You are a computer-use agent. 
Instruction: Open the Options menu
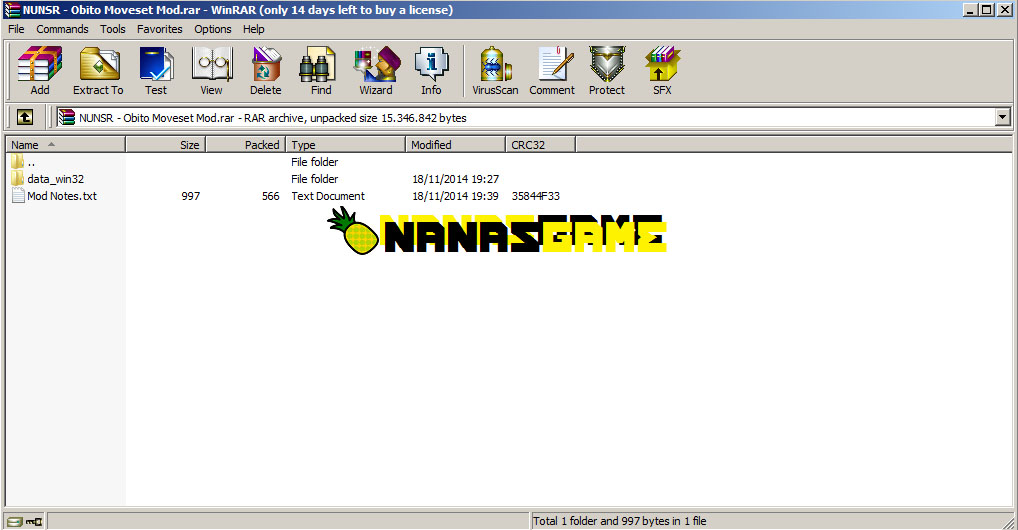[213, 29]
